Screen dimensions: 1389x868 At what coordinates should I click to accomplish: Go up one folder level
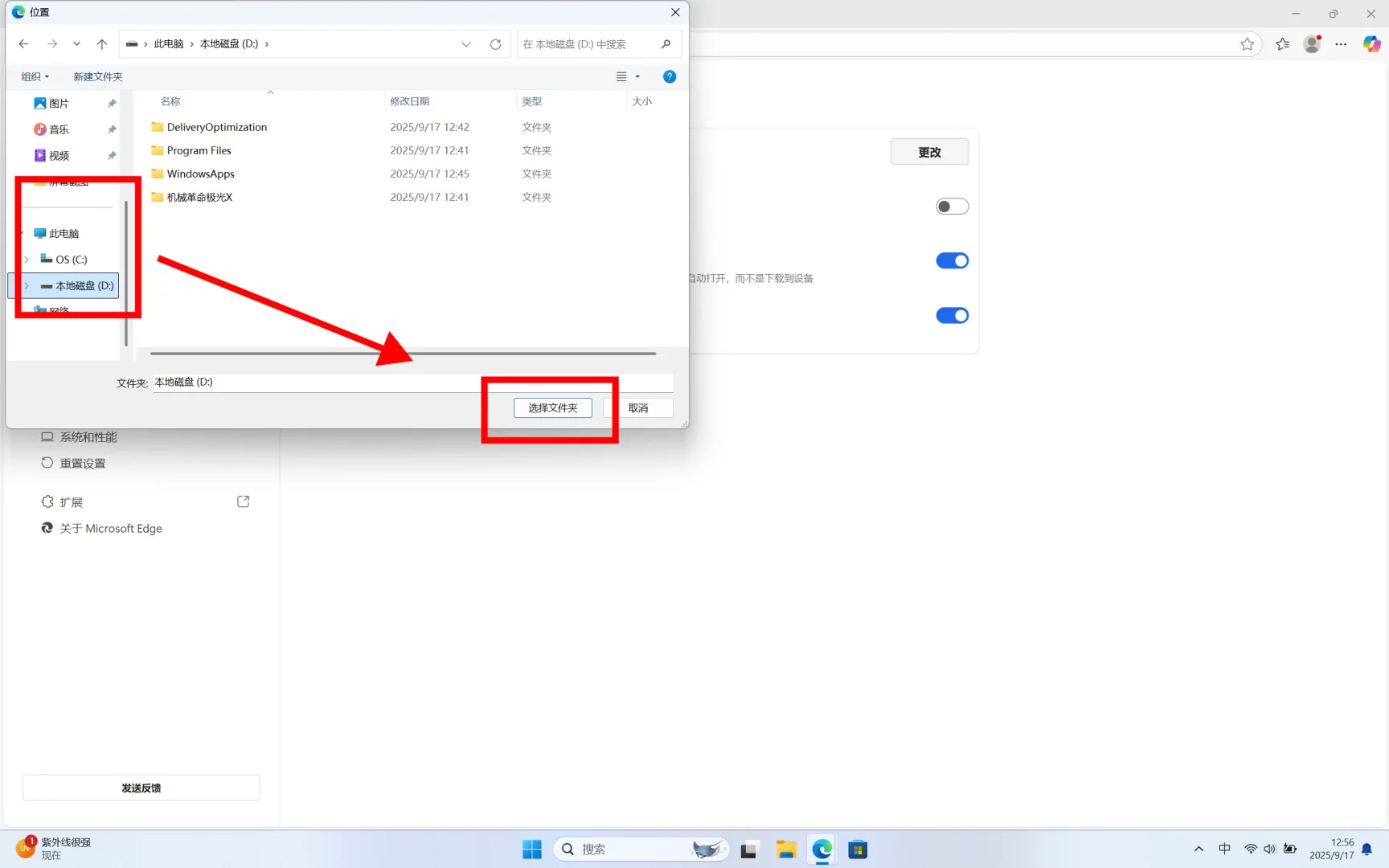[102, 44]
